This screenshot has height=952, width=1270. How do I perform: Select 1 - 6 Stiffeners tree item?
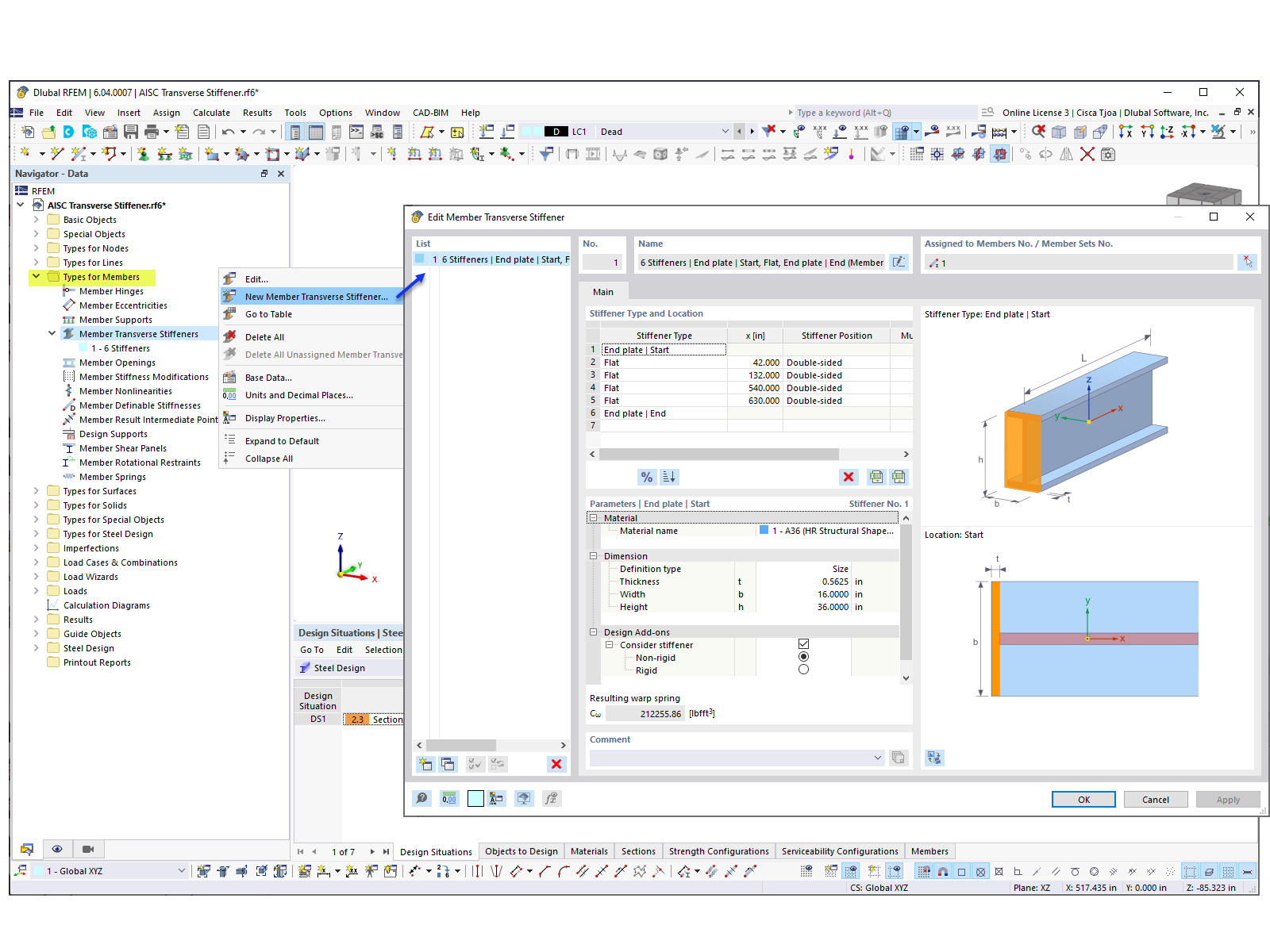(120, 348)
